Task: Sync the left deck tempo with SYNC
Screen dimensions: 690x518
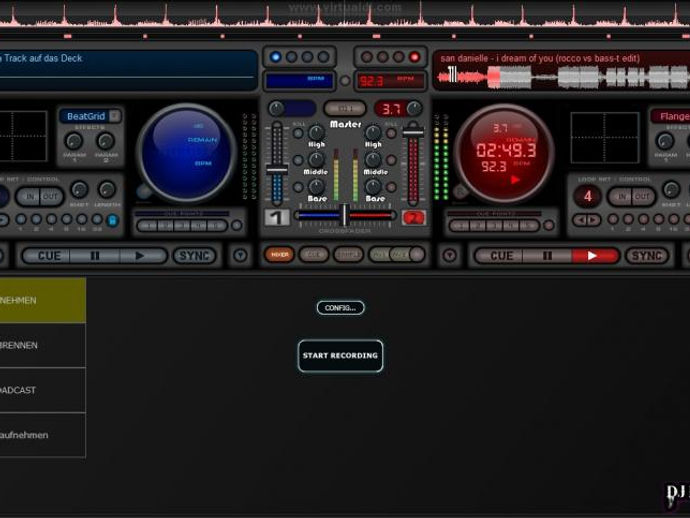Action: (x=194, y=256)
